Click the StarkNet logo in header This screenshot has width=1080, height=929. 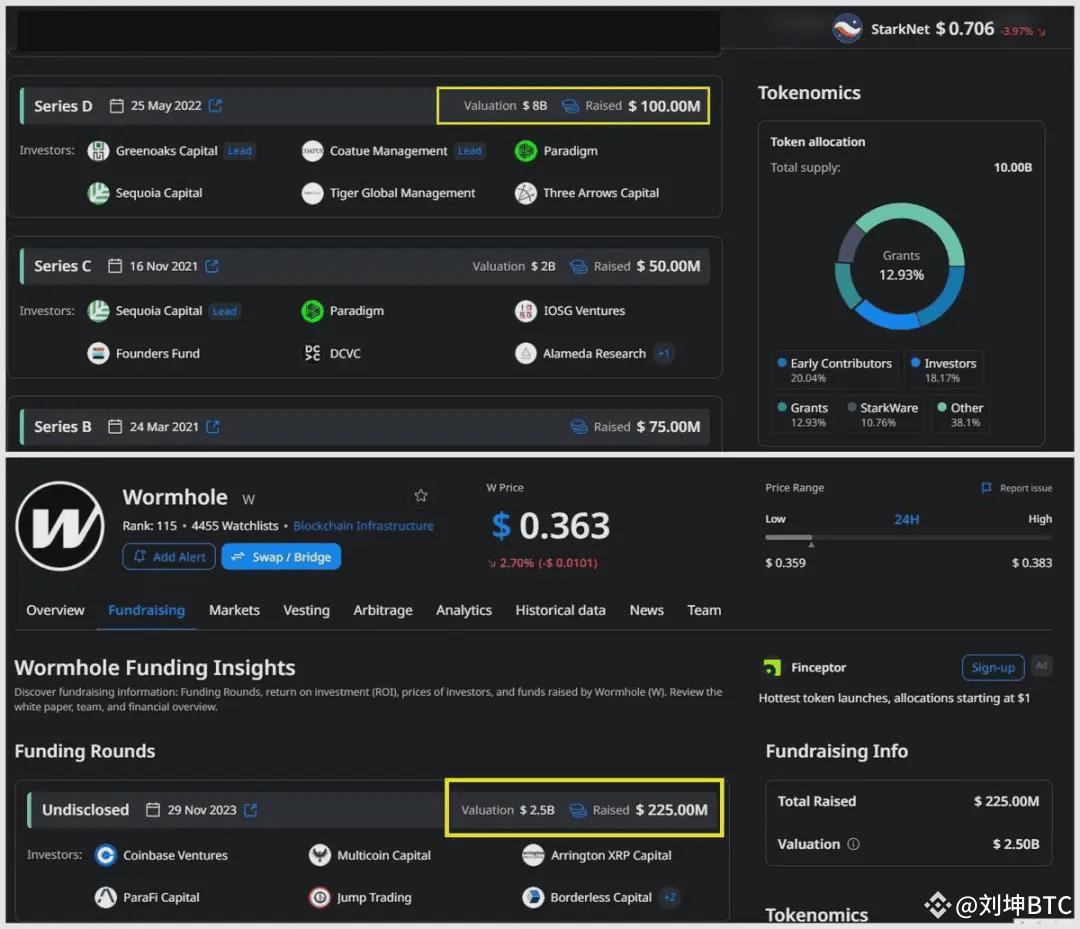coord(847,29)
